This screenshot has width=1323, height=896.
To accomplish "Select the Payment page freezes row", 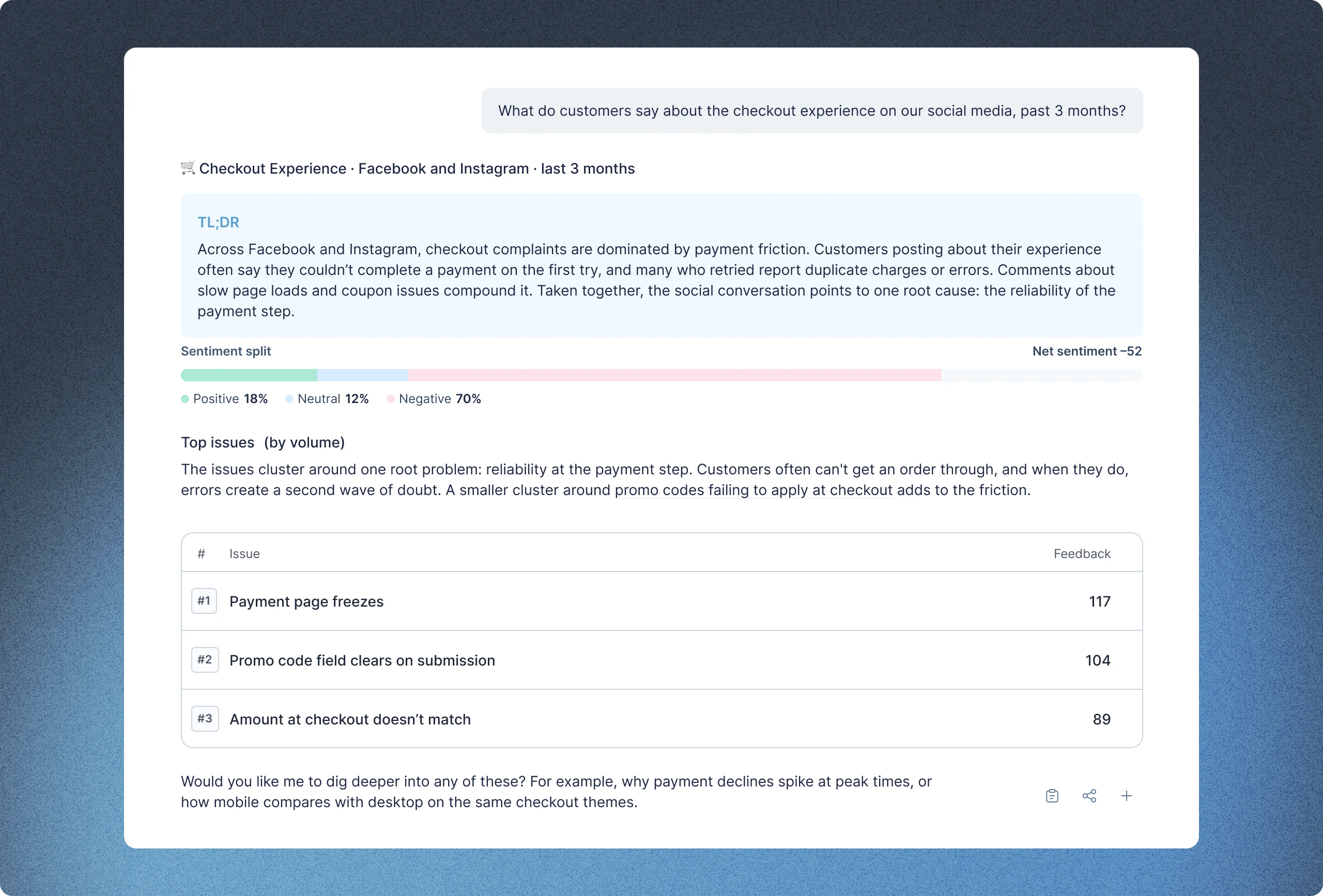I will pos(661,601).
